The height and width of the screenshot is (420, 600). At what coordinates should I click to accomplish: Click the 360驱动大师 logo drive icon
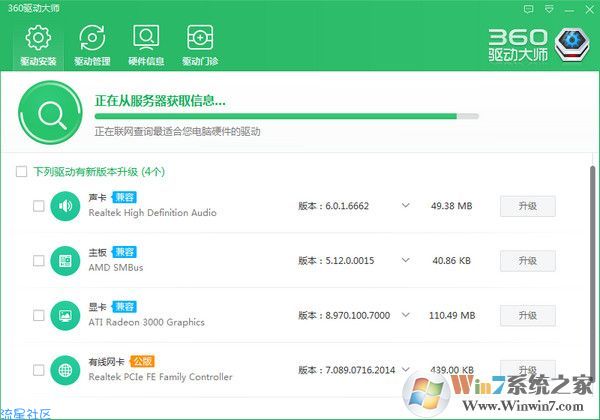(572, 45)
